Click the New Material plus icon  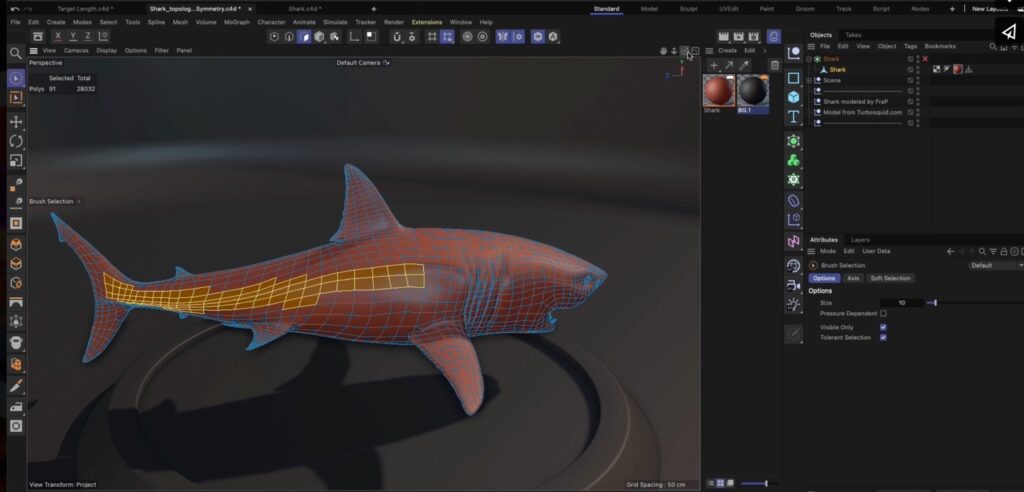[714, 65]
